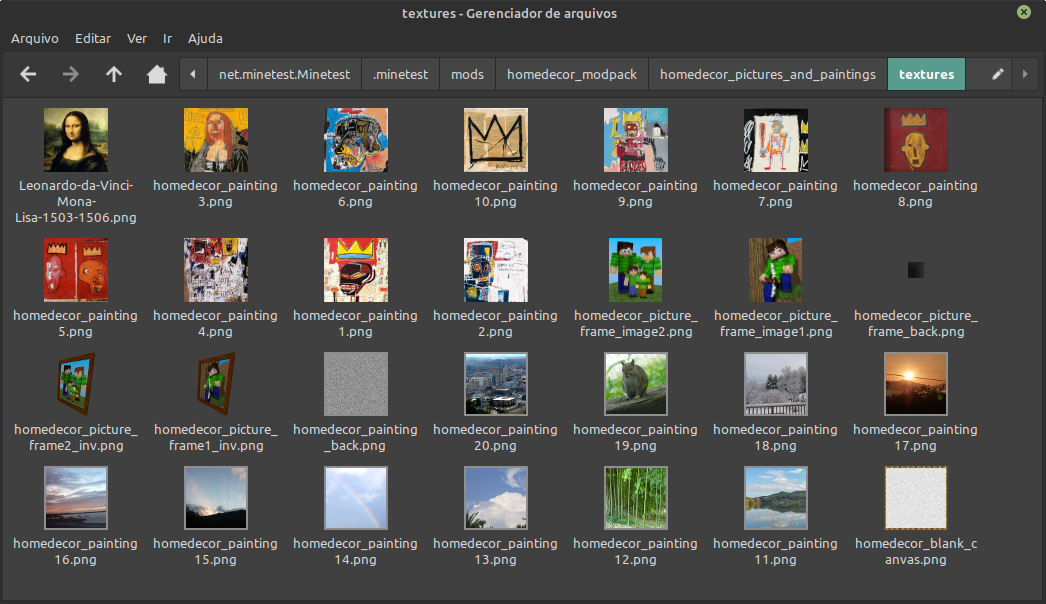Select homedecor_painting17.png sunset thumbnail
Screen dimensions: 1046x604
click(916, 384)
